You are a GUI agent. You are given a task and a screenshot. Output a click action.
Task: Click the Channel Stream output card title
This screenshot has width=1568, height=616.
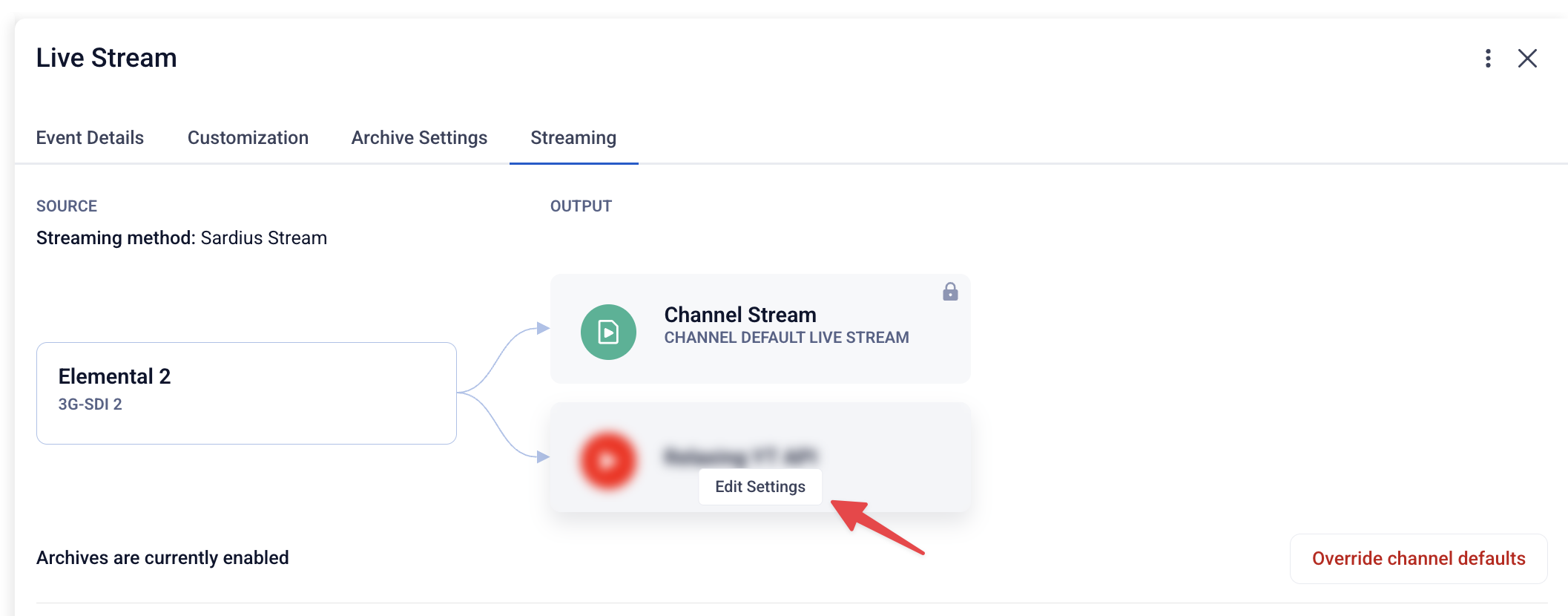click(740, 315)
